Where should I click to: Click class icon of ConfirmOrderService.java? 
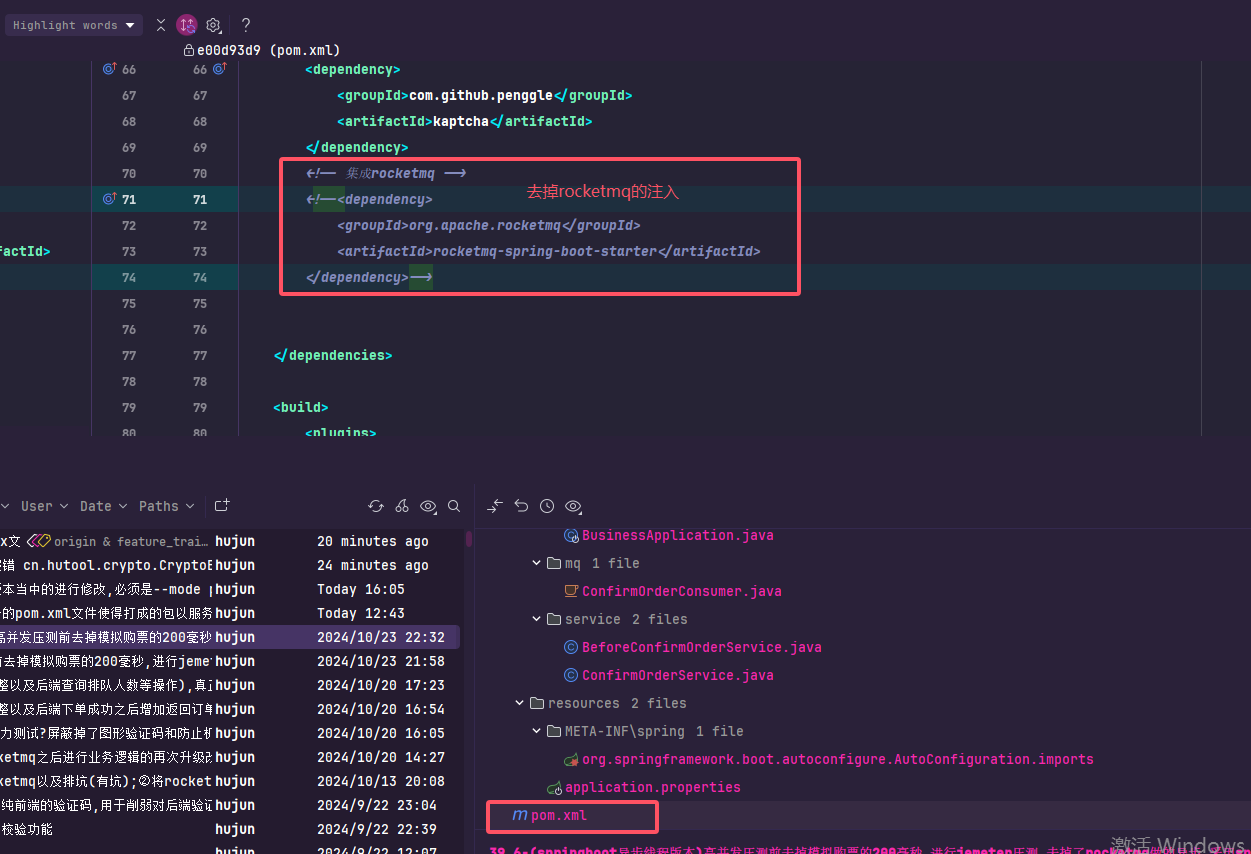(x=572, y=675)
